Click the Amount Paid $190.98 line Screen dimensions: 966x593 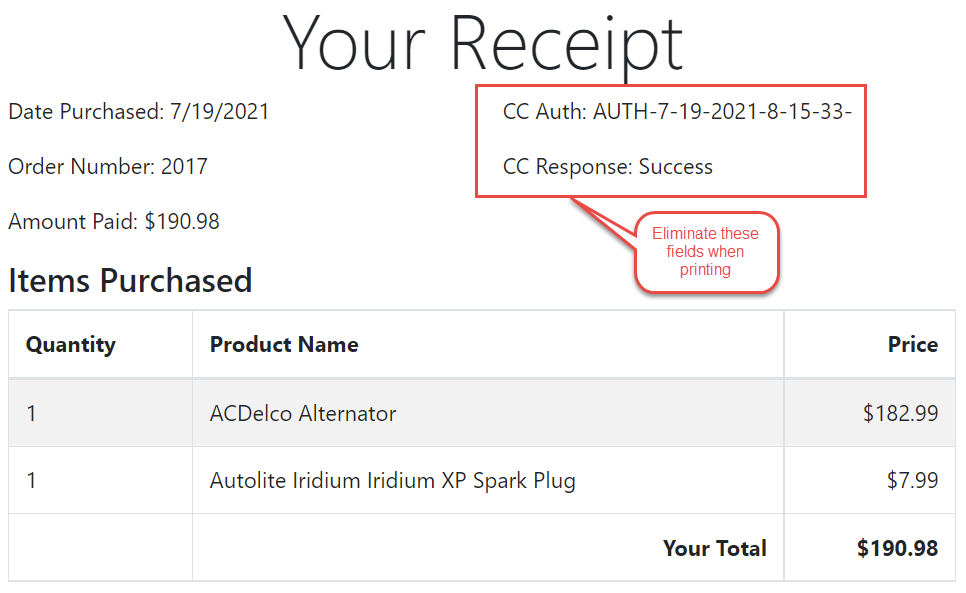click(114, 222)
